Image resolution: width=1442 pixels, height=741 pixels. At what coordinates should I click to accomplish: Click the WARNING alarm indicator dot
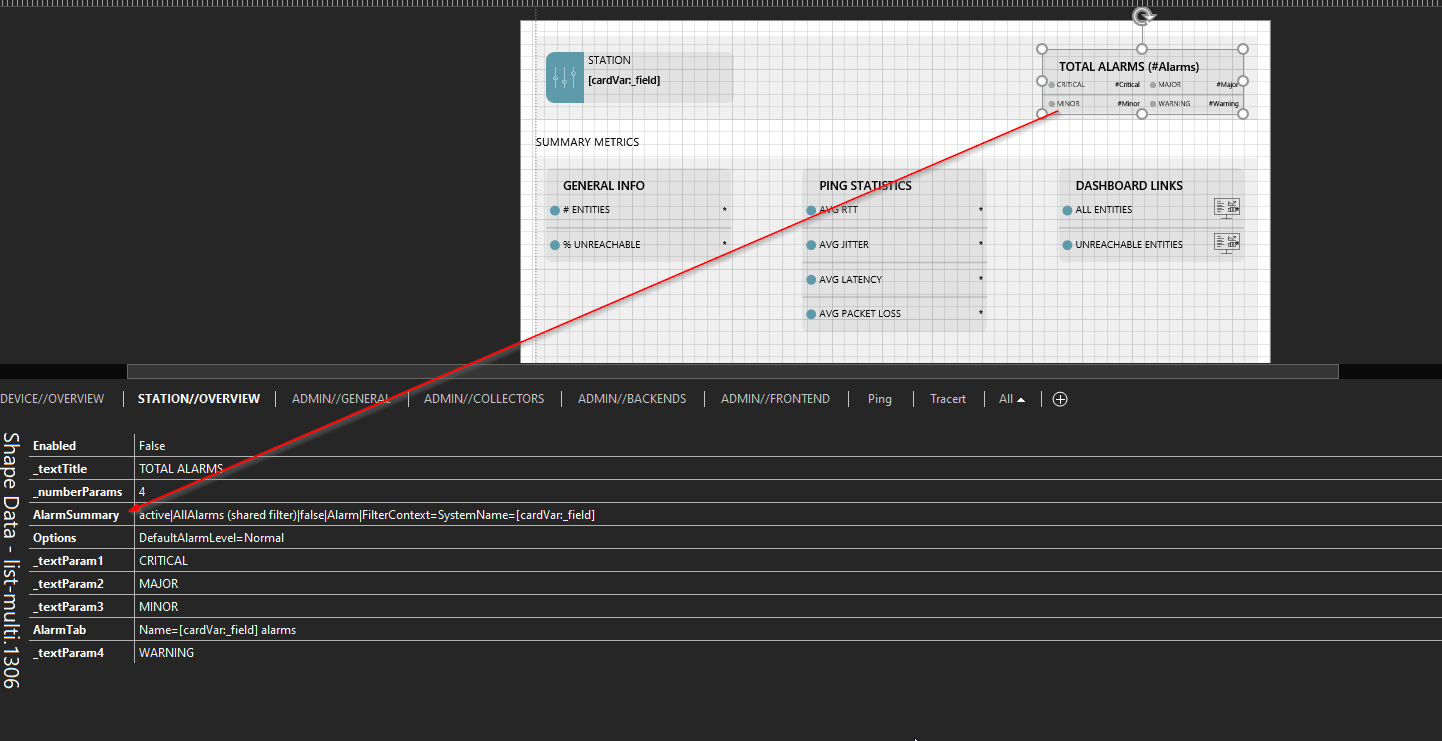tap(1155, 102)
